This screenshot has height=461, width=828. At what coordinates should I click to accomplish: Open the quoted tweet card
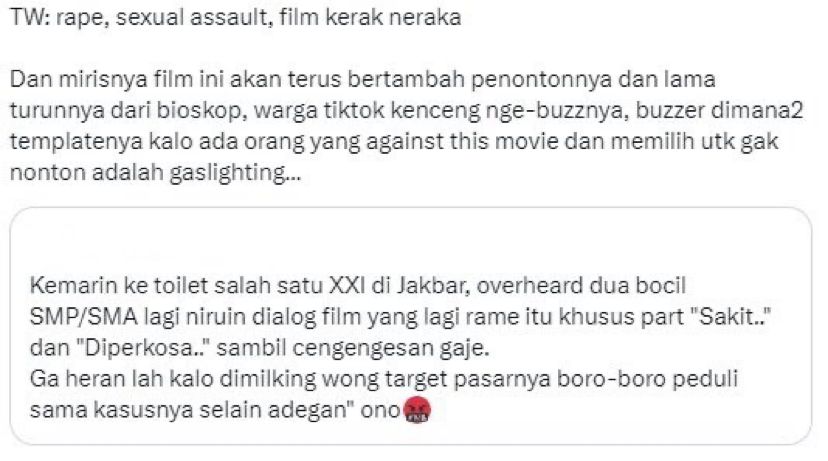[x=411, y=326]
